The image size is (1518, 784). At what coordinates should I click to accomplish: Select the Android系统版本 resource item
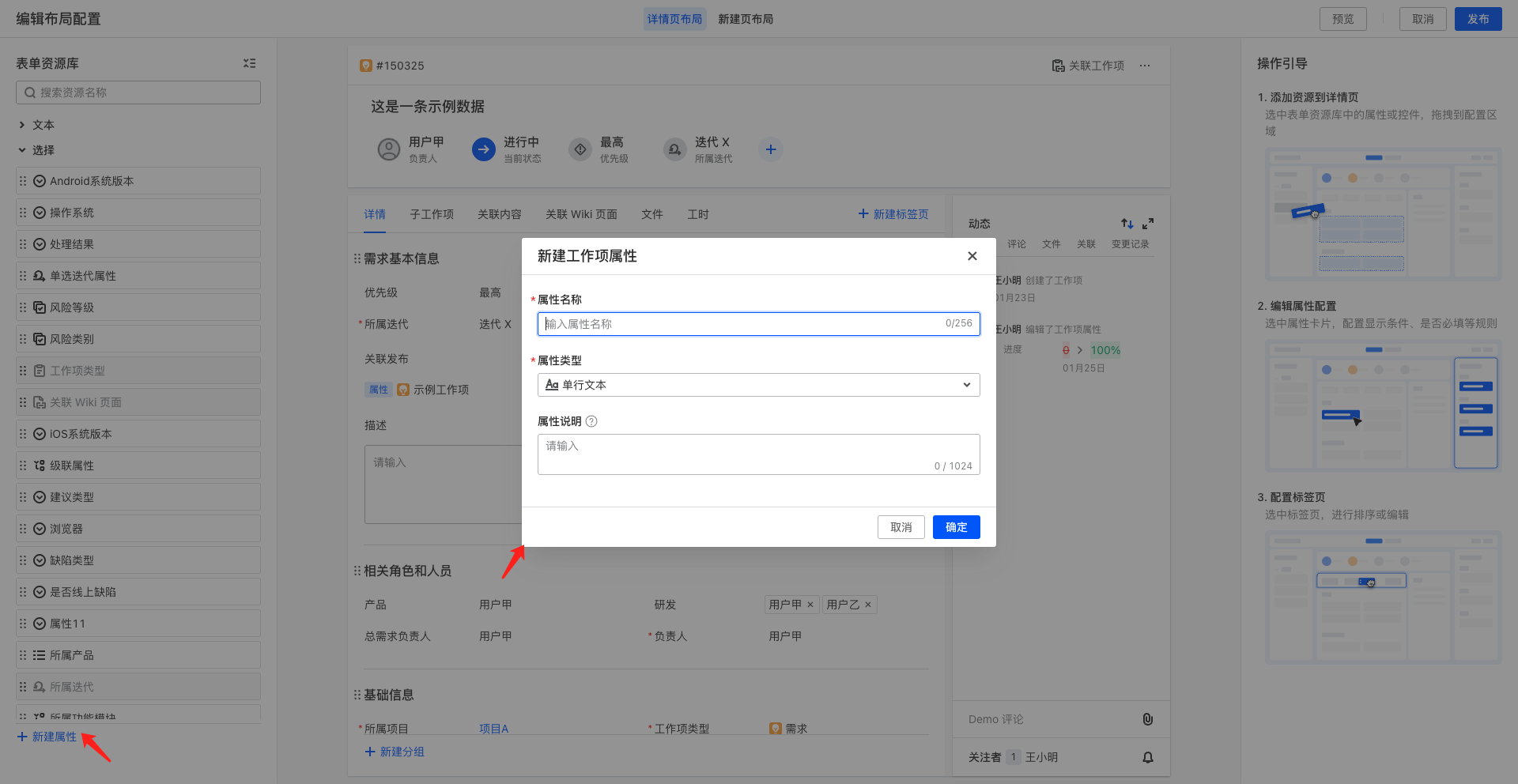coord(138,181)
